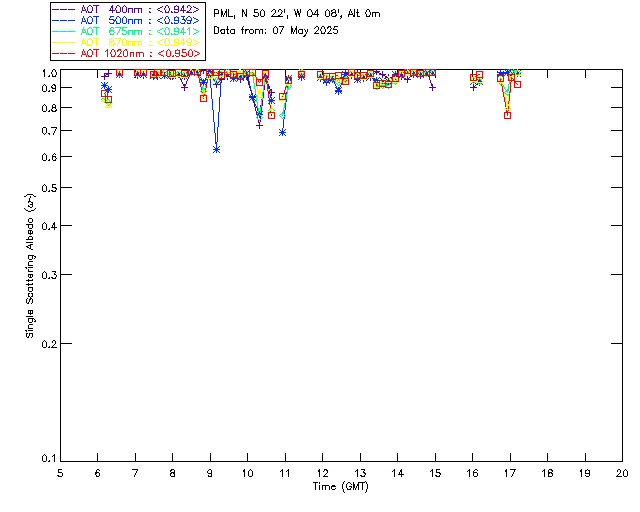Click the 10 label on time axis

pyautogui.click(x=247, y=473)
